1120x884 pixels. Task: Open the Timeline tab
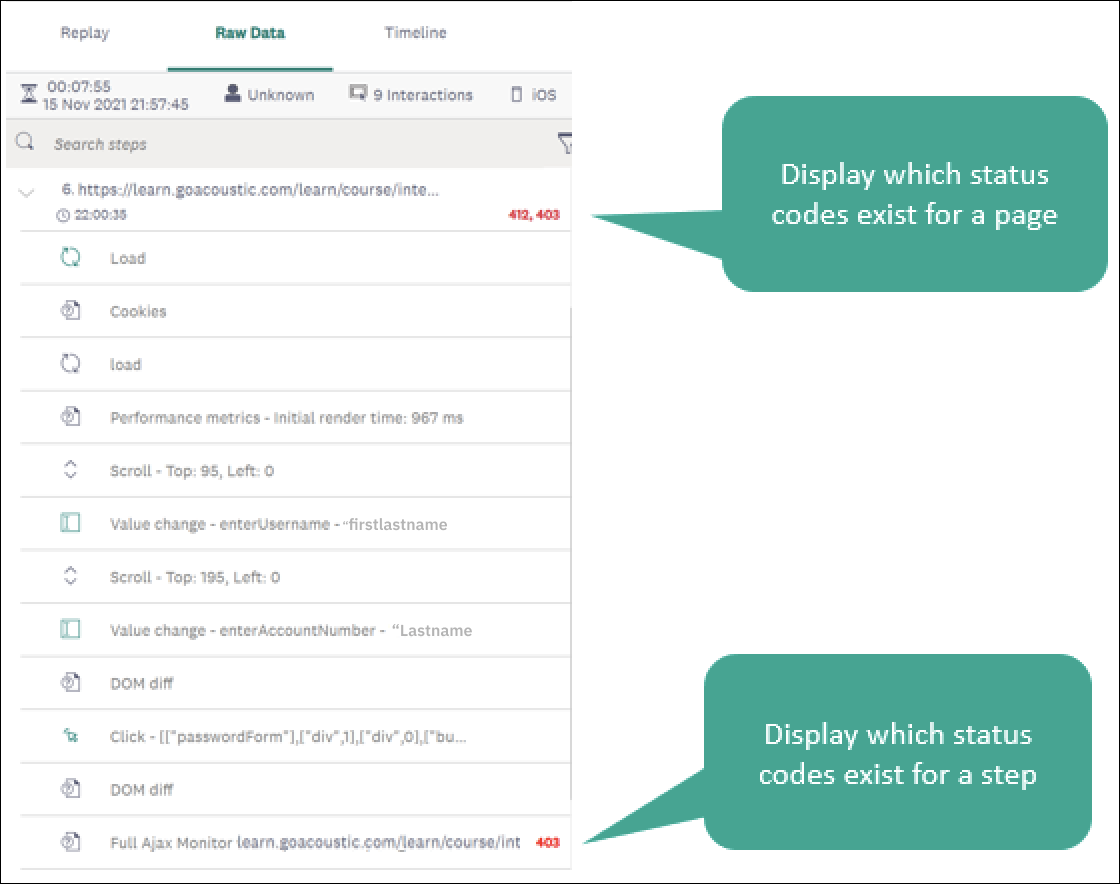(x=415, y=33)
